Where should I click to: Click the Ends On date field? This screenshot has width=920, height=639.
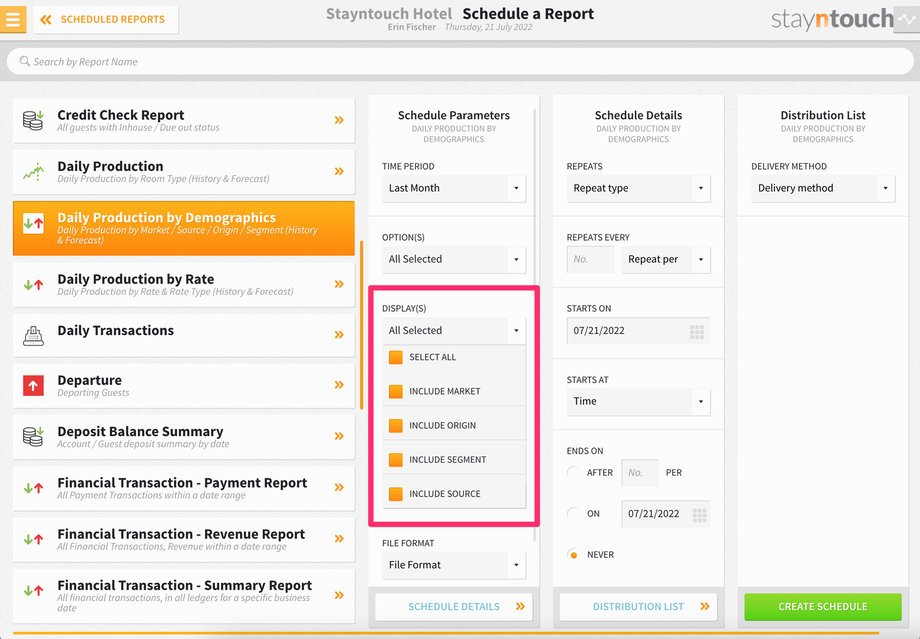(666, 514)
